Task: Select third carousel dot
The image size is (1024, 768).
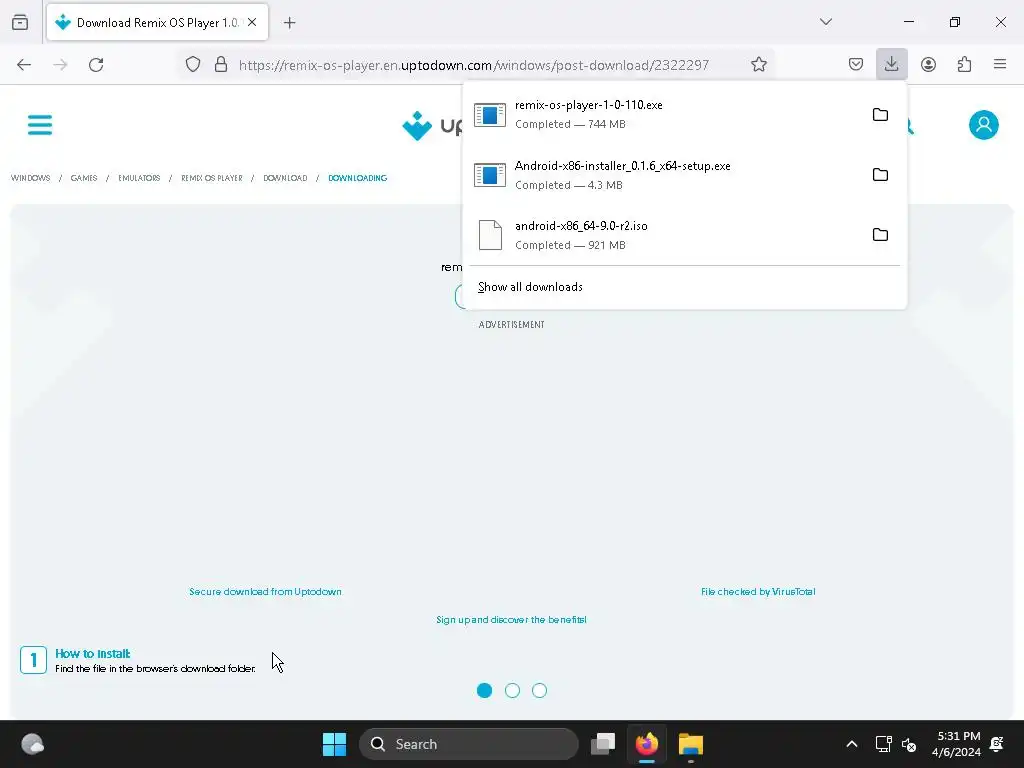Action: pos(539,690)
